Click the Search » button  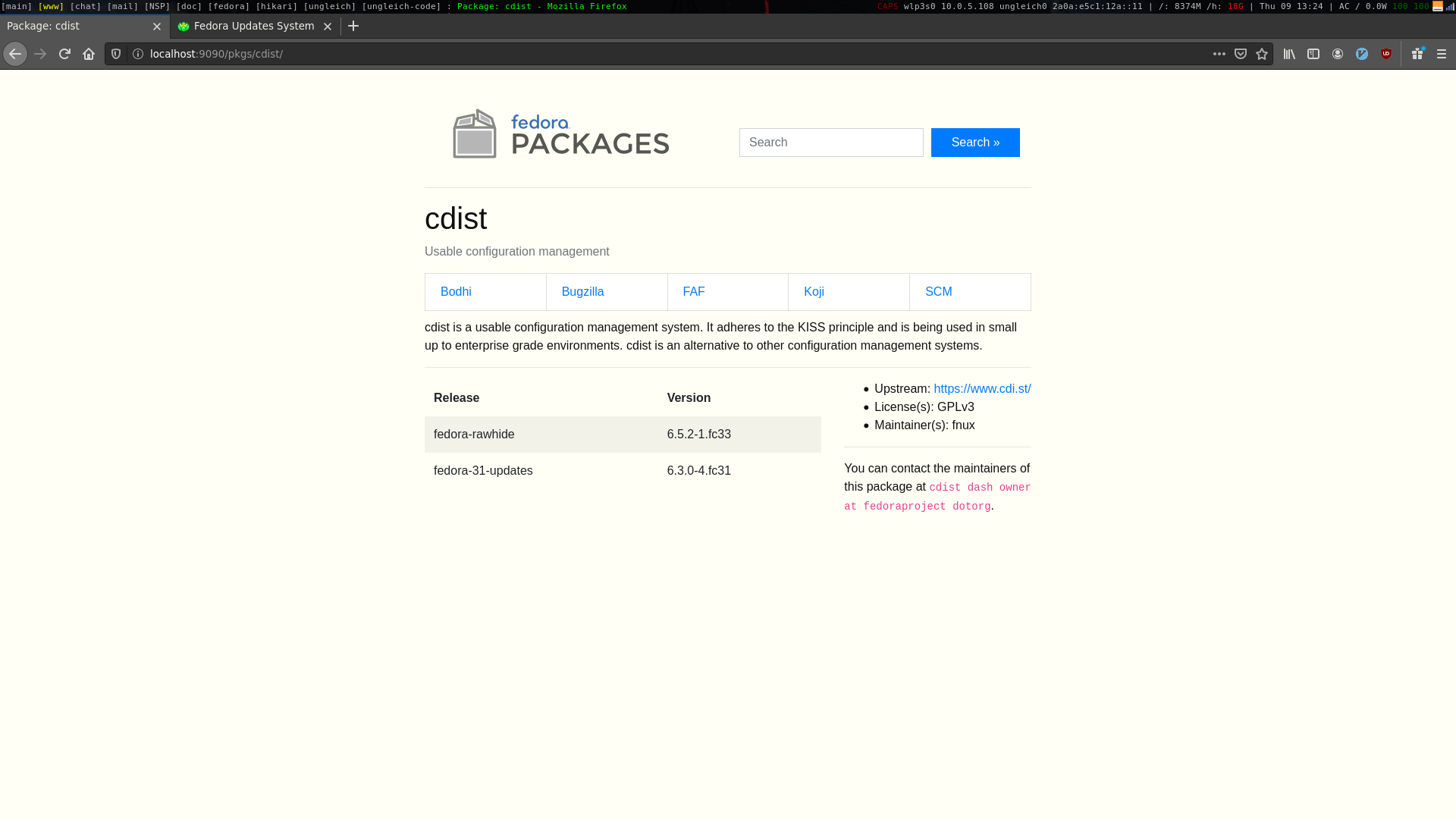pos(975,143)
